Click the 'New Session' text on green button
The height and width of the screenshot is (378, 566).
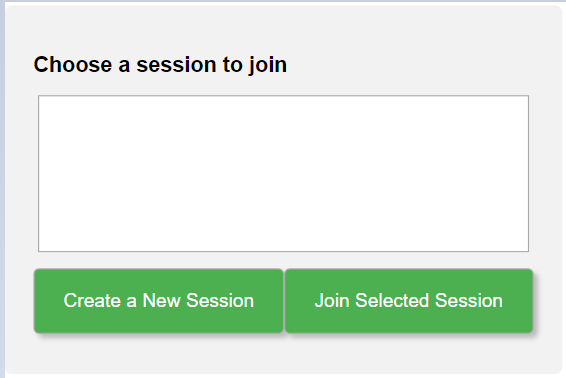pyautogui.click(x=198, y=301)
